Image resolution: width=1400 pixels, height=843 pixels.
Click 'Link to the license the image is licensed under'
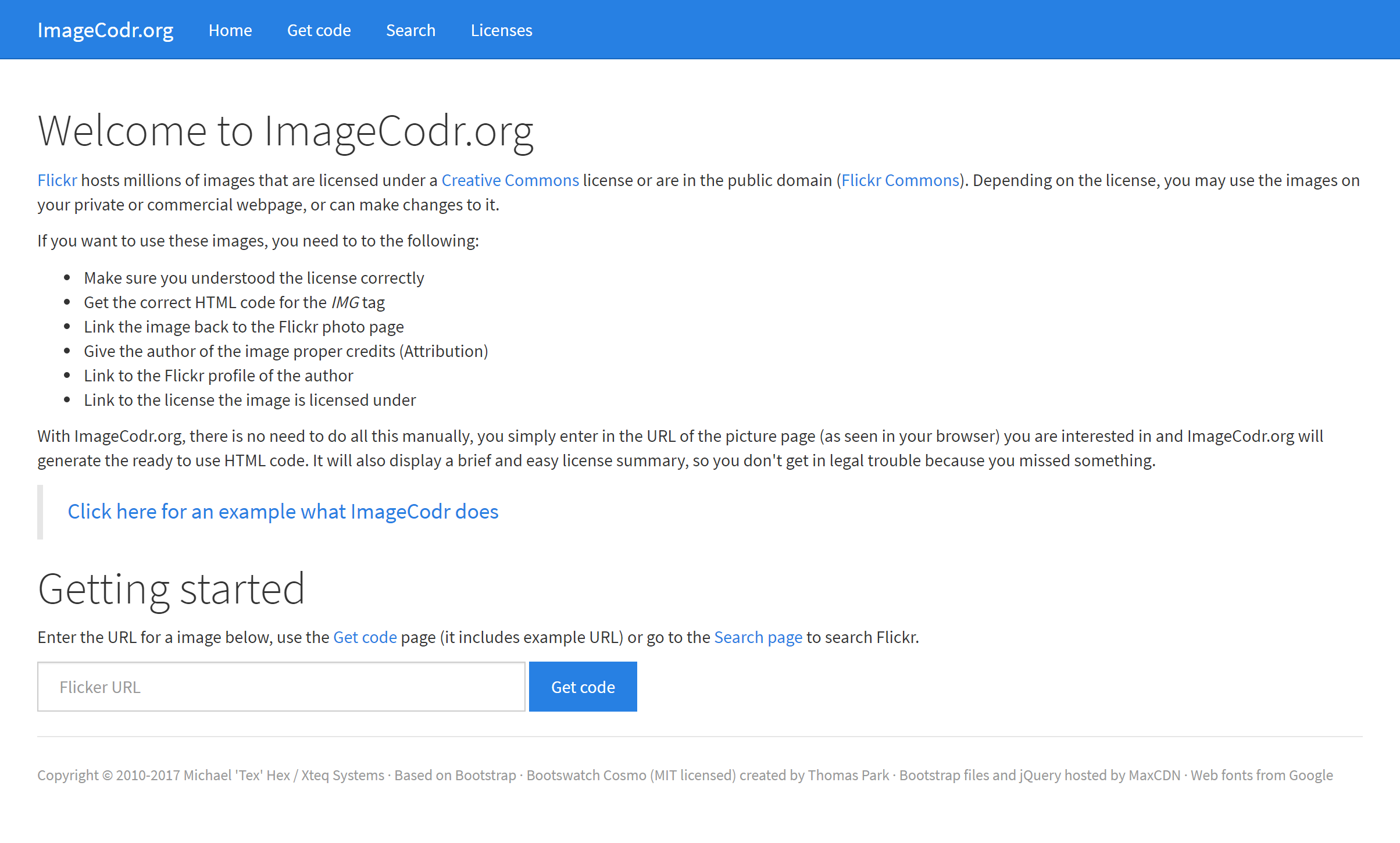click(249, 400)
